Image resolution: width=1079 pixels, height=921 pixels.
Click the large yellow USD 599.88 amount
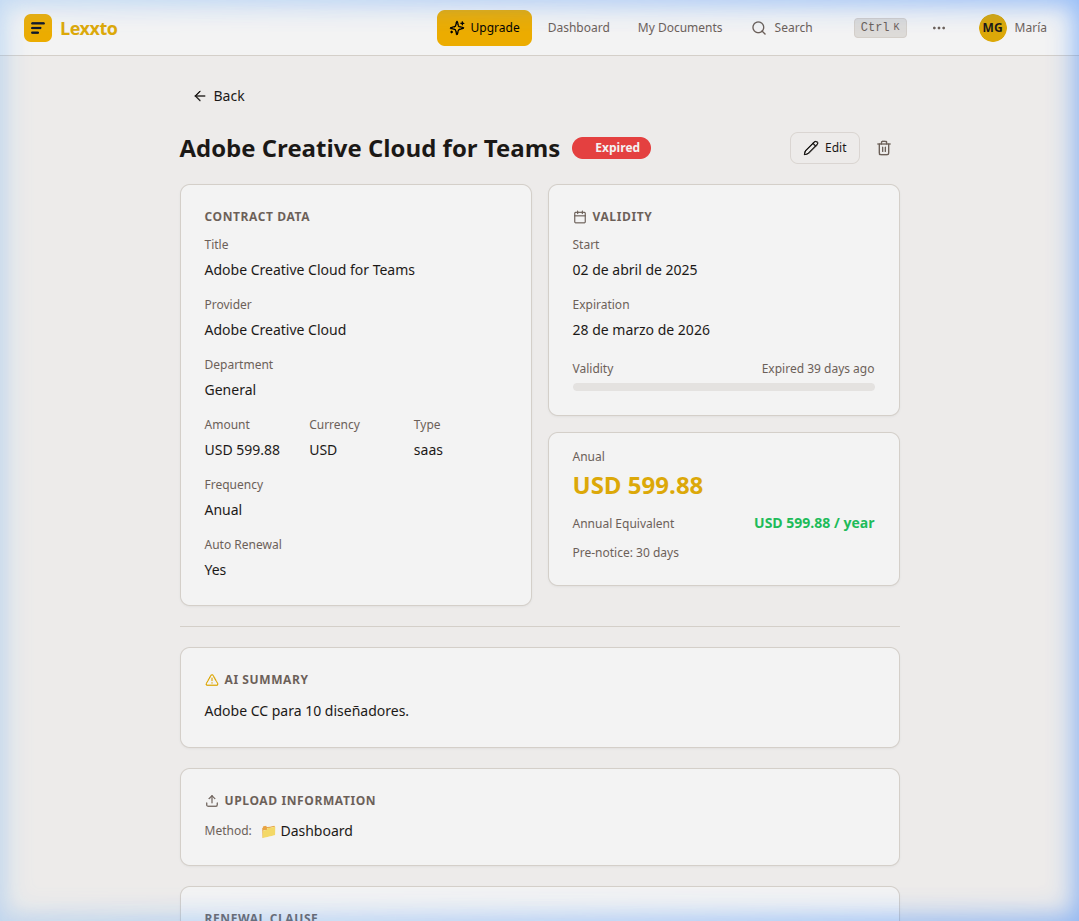point(637,486)
